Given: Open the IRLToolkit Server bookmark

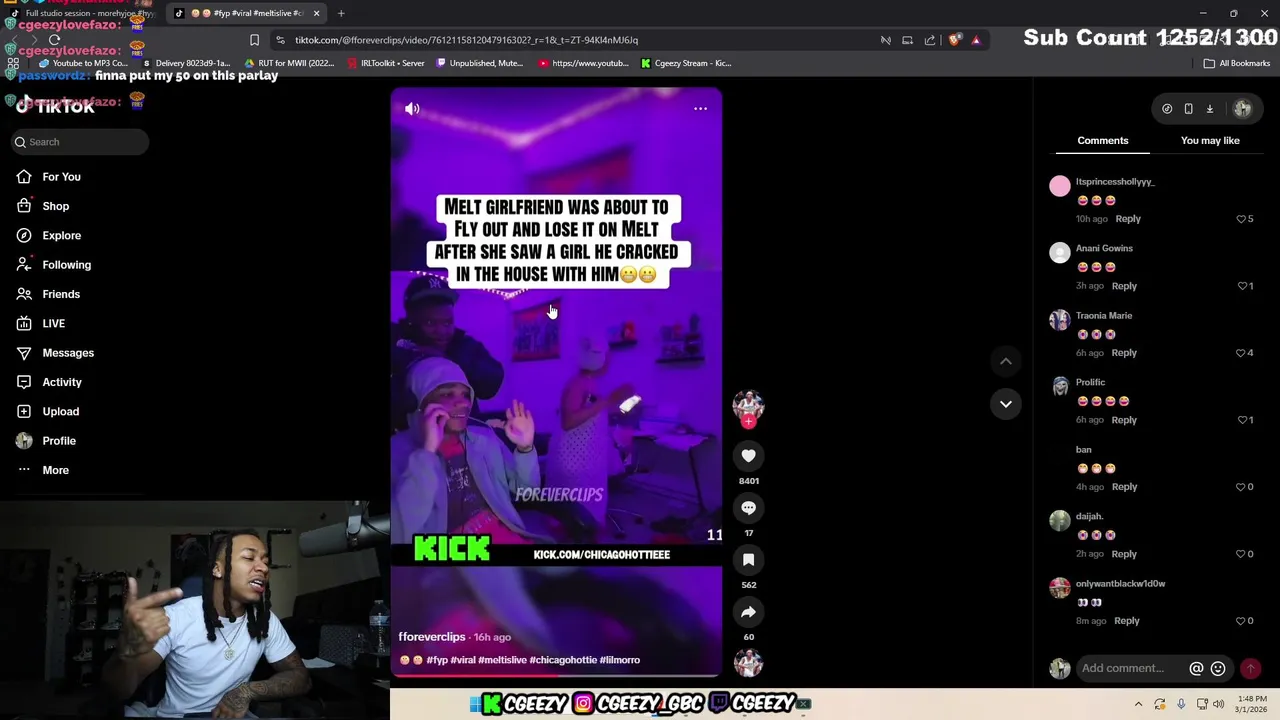Looking at the screenshot, I should click(386, 63).
